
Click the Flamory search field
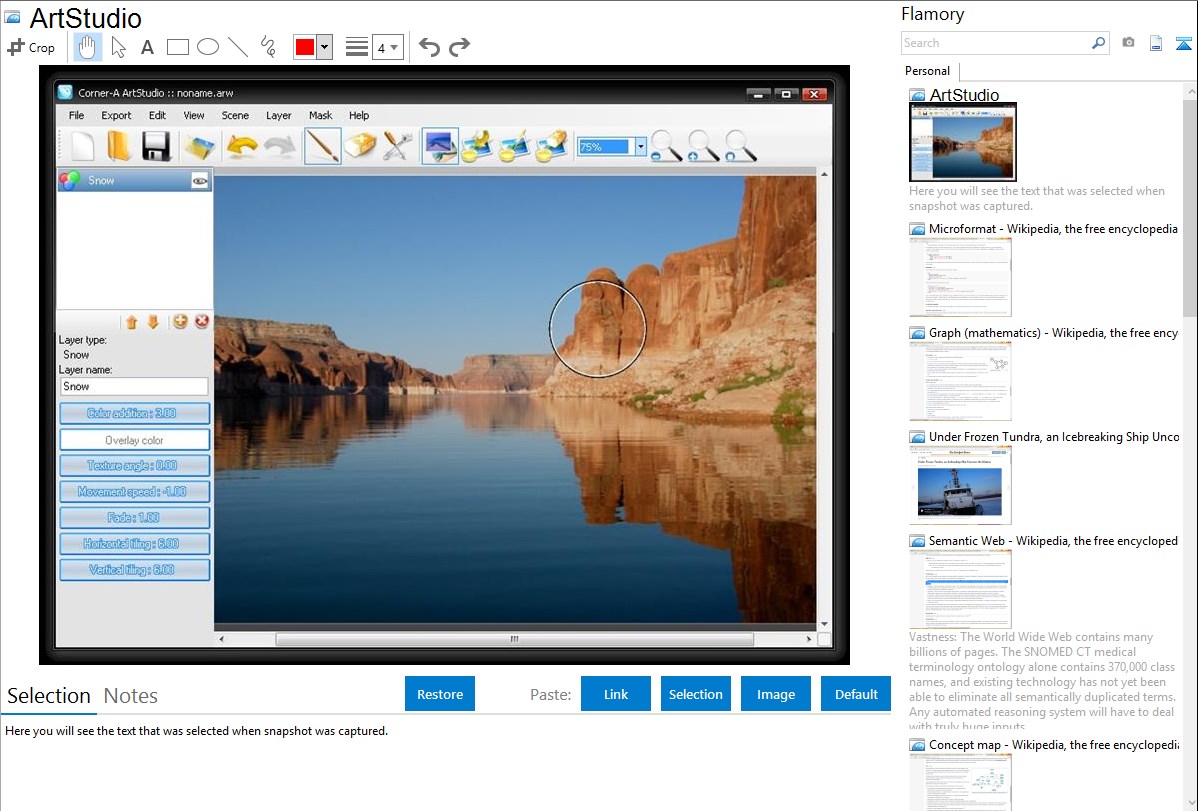[995, 43]
